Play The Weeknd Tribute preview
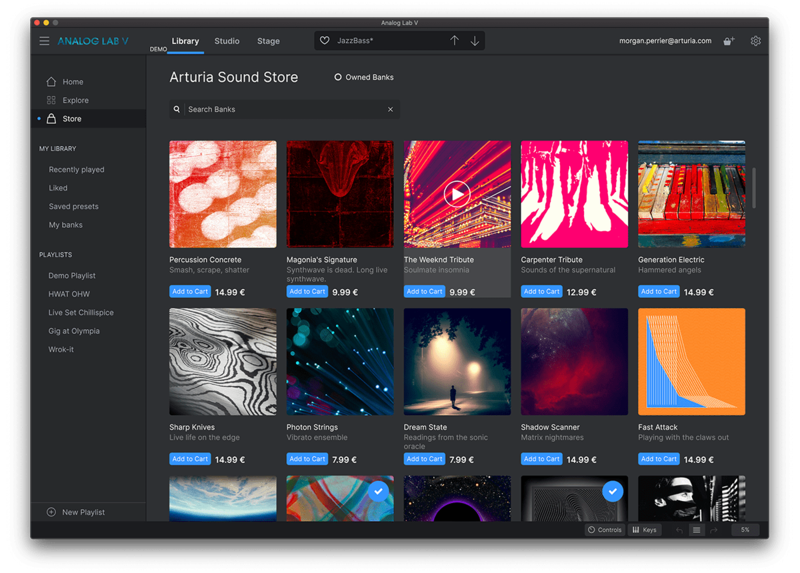Viewport: 800px width, 573px height. [457, 194]
